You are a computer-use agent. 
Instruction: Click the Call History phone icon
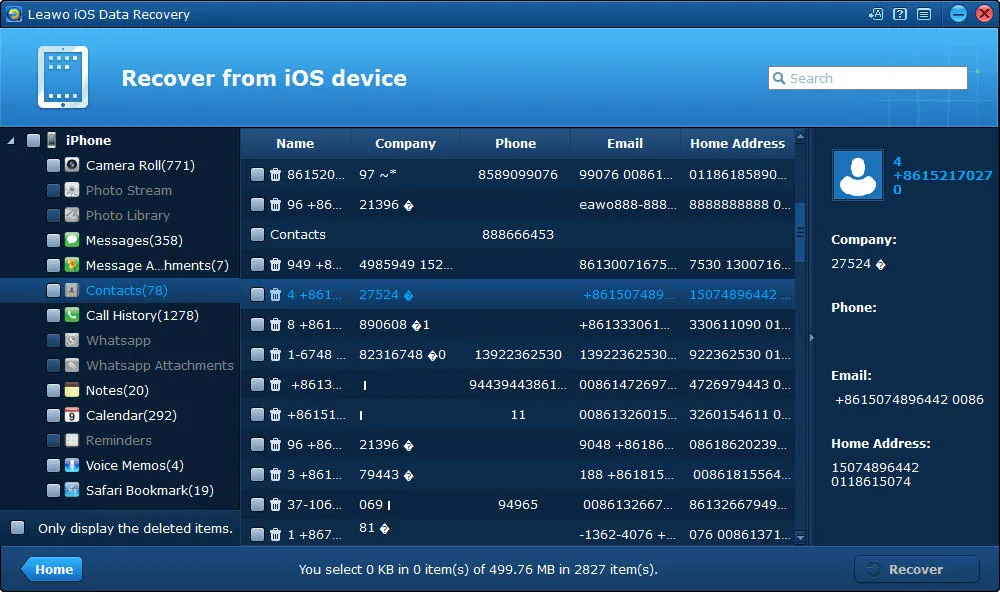(x=72, y=315)
